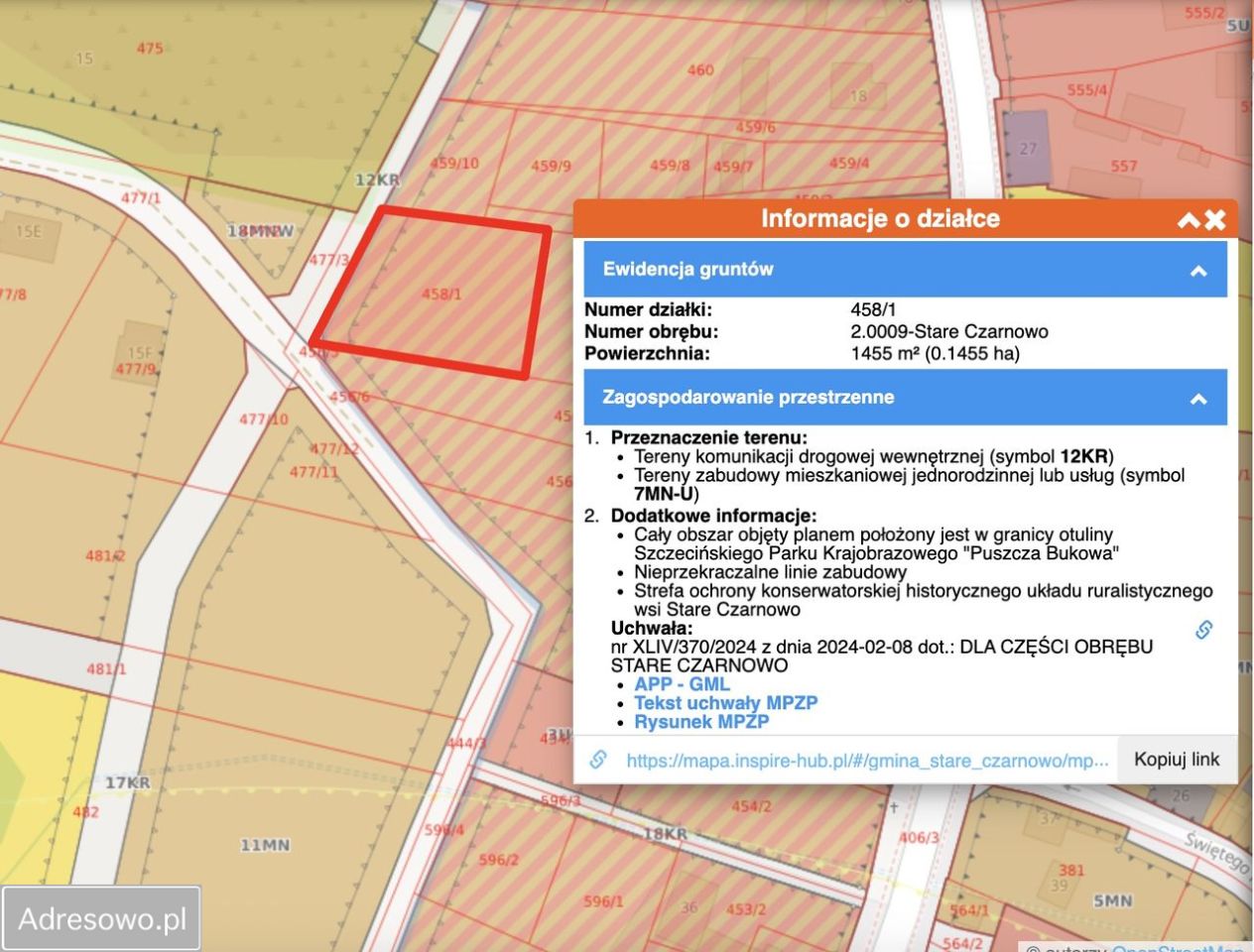
Task: Select parcel 596/2 on the map
Action: pyautogui.click(x=498, y=860)
